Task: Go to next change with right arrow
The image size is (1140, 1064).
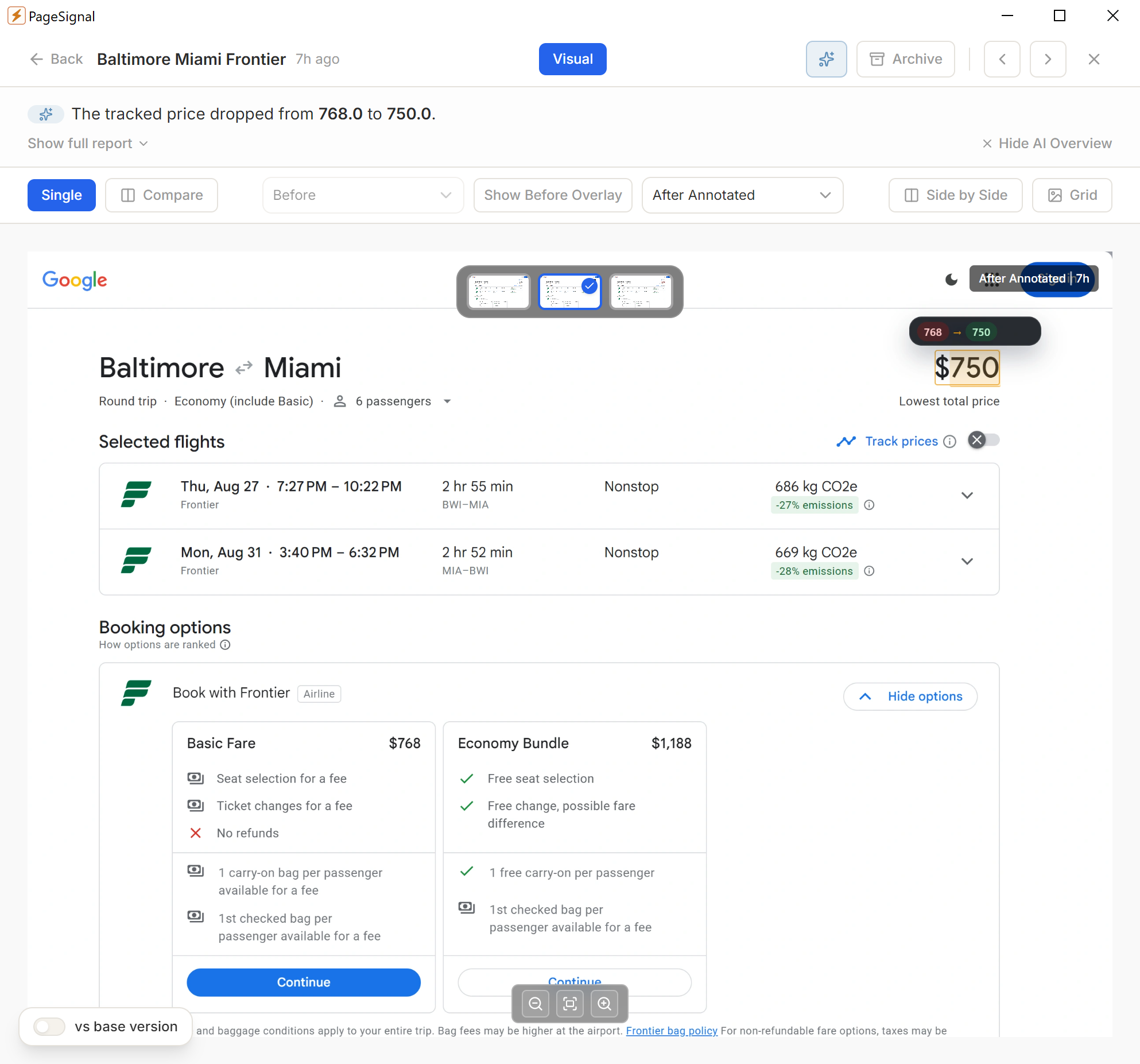Action: point(1048,59)
